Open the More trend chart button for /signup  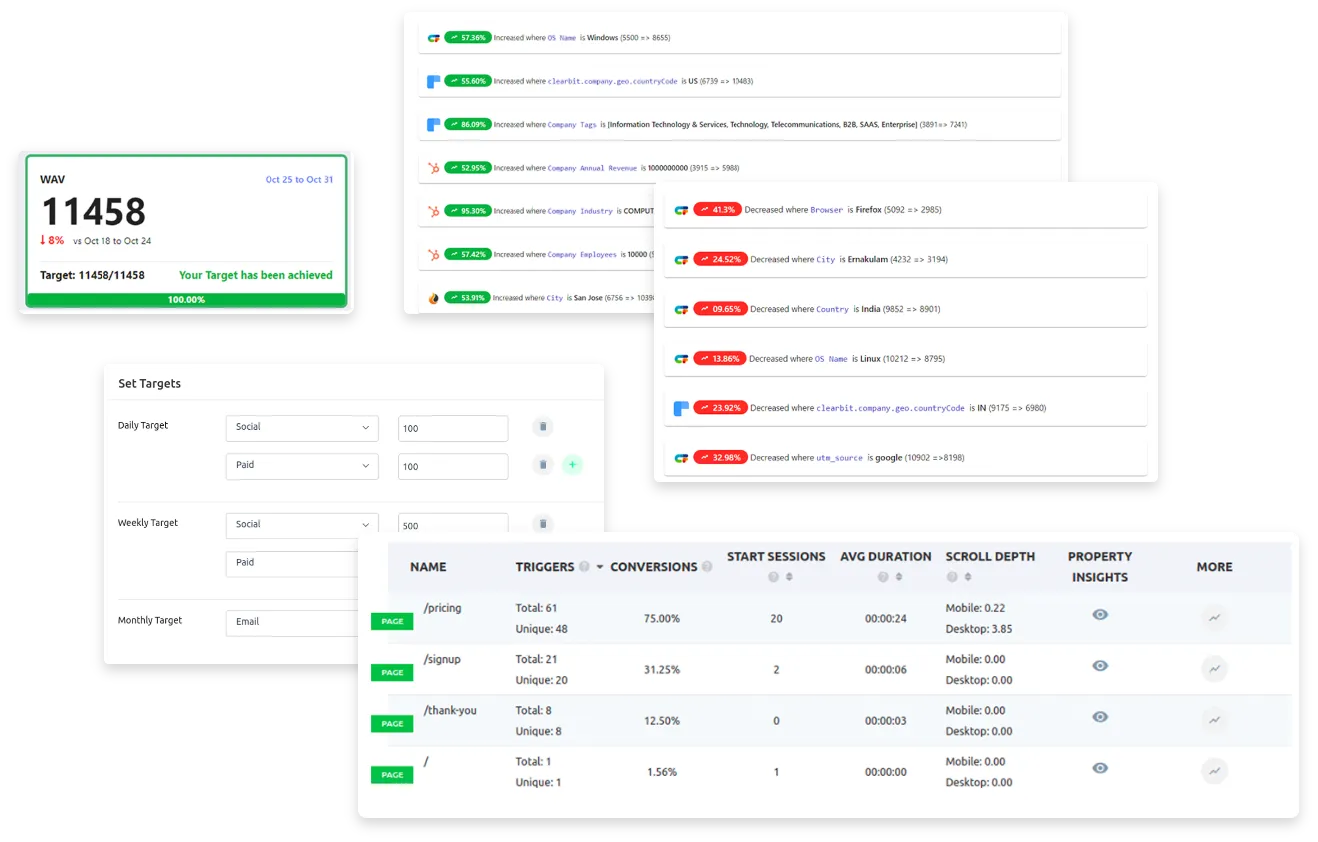pos(1214,669)
